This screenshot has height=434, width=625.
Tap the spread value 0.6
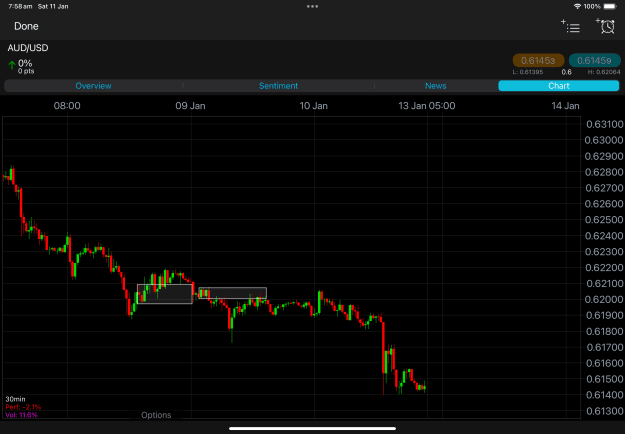click(x=566, y=72)
